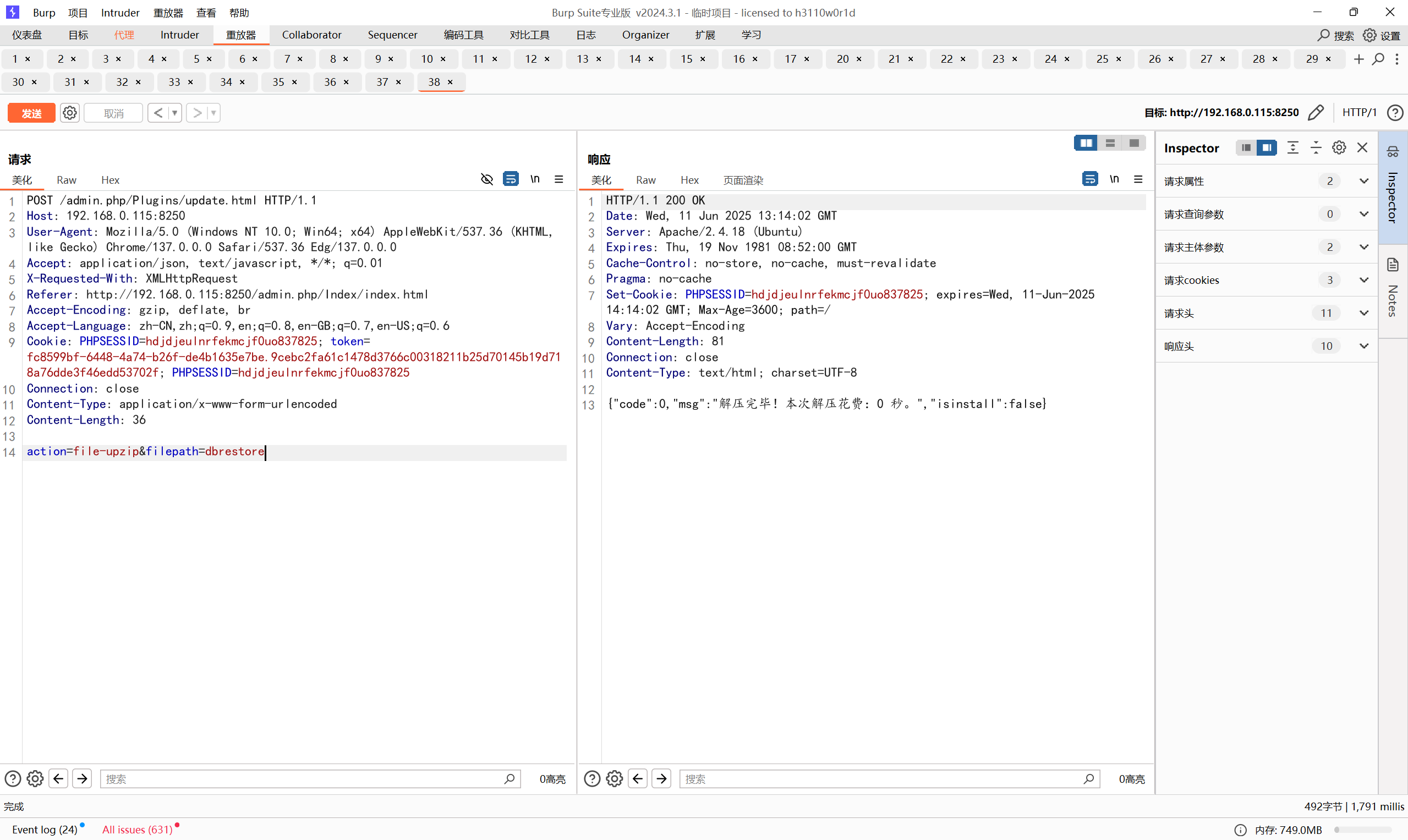This screenshot has width=1408, height=840.
Task: Select stacked horizontal layout view
Action: [1110, 142]
